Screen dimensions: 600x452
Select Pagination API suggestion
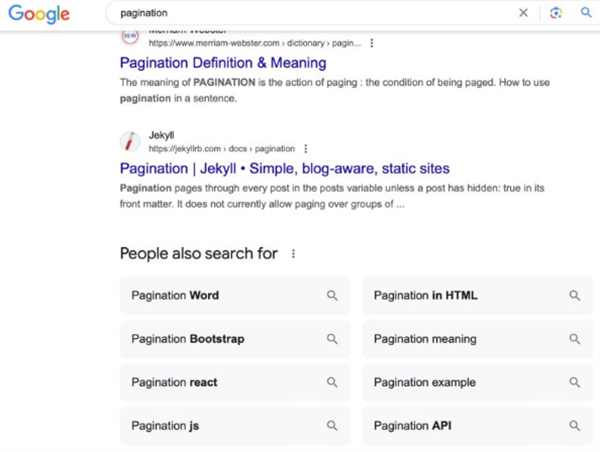coord(478,426)
